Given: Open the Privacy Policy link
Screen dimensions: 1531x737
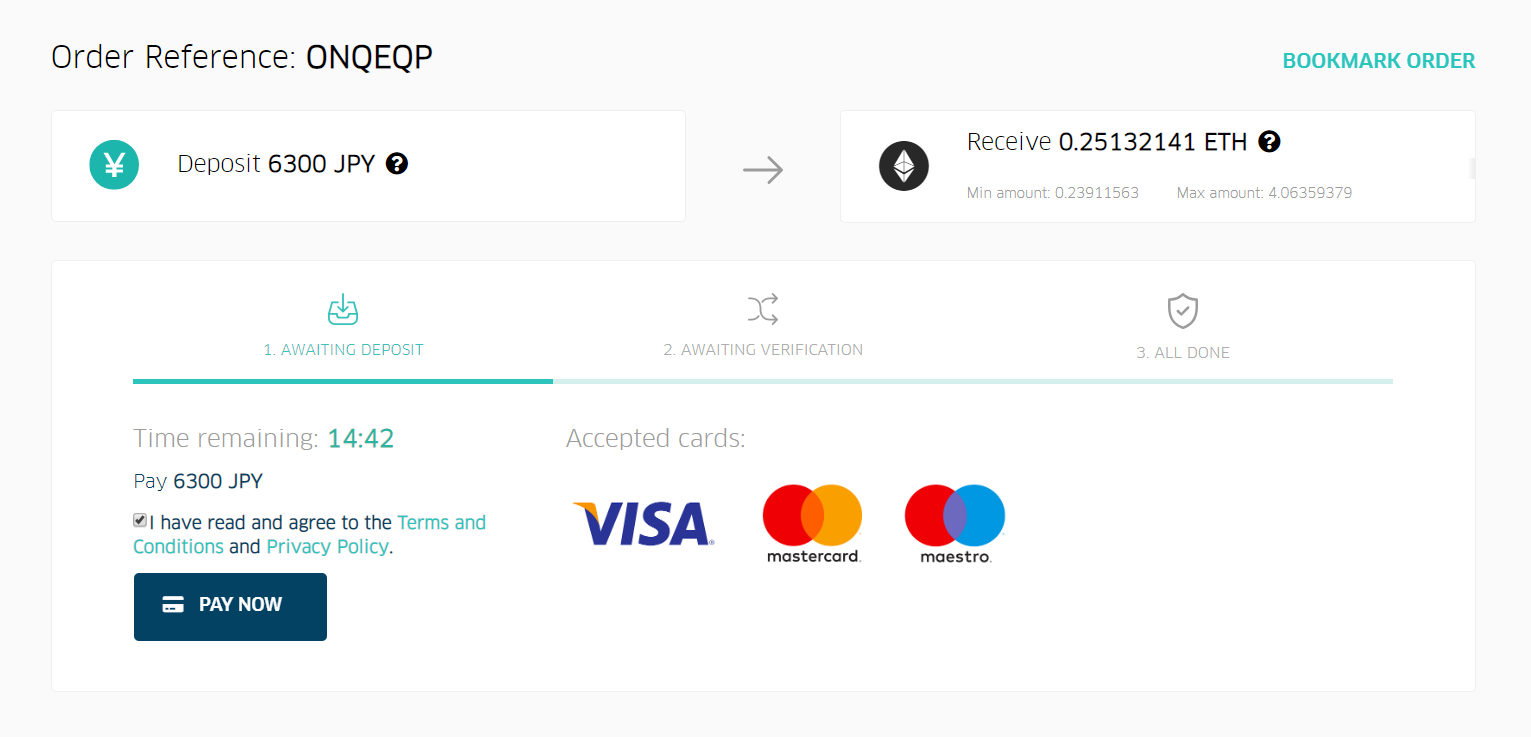Looking at the screenshot, I should pyautogui.click(x=327, y=547).
